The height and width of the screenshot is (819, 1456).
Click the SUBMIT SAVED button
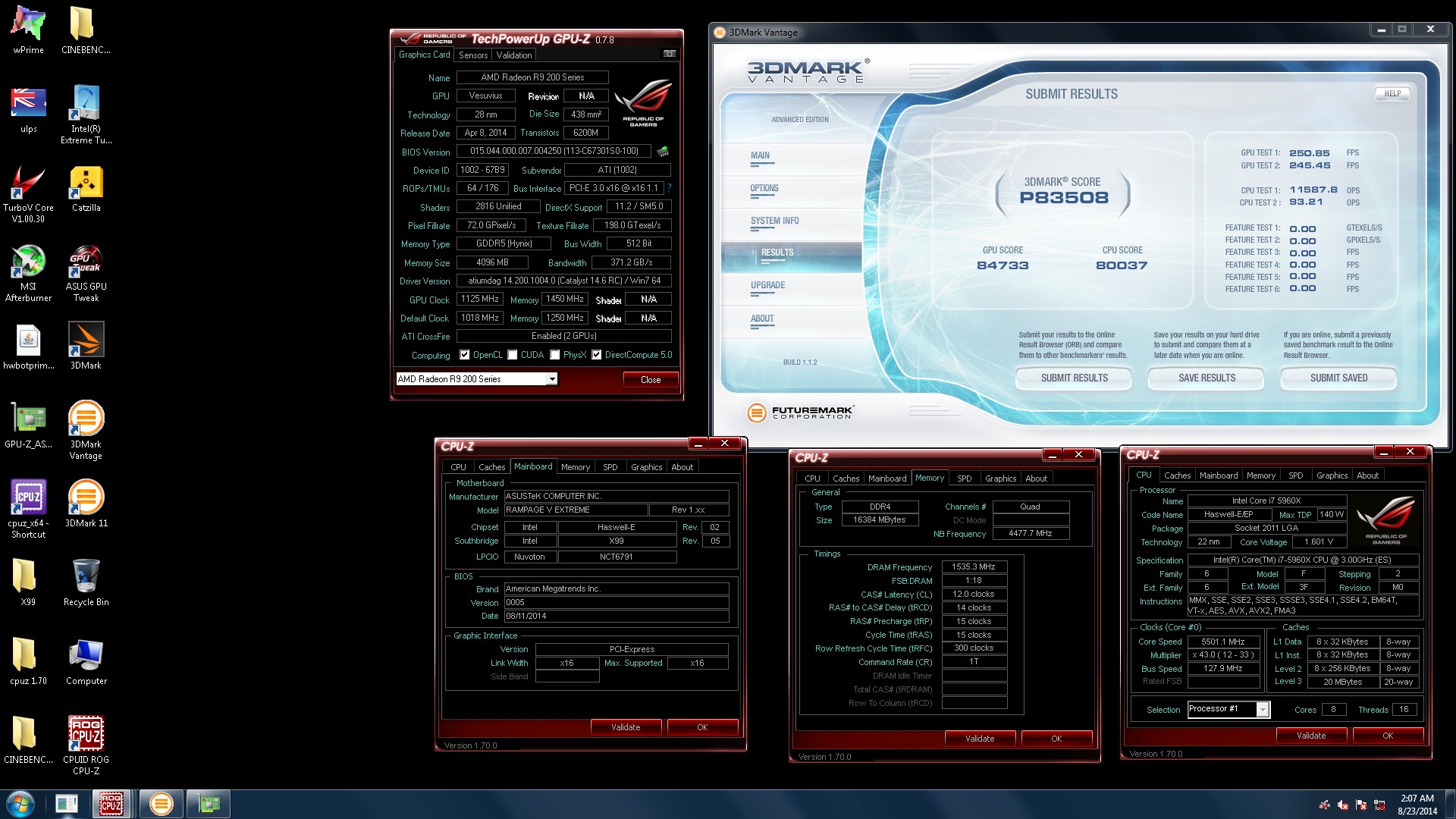coord(1338,378)
